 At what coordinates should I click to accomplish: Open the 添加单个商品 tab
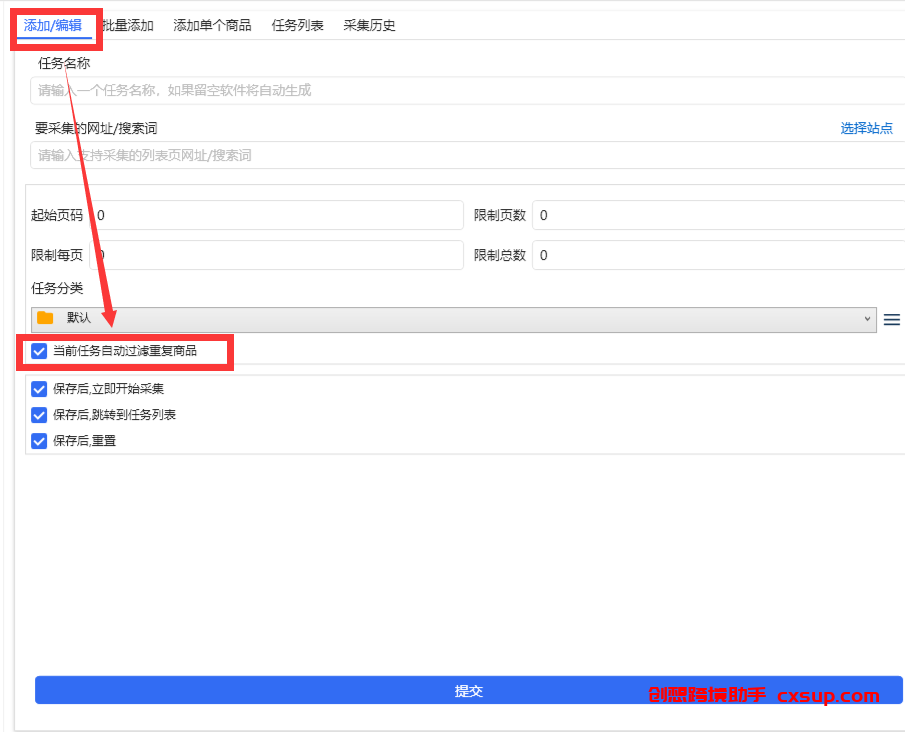(x=212, y=25)
